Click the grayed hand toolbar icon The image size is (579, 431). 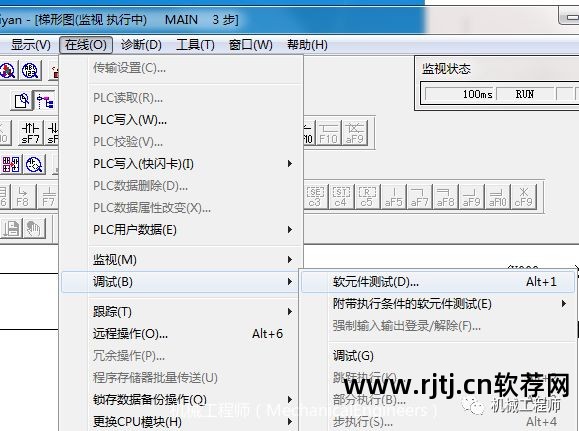(34, 228)
